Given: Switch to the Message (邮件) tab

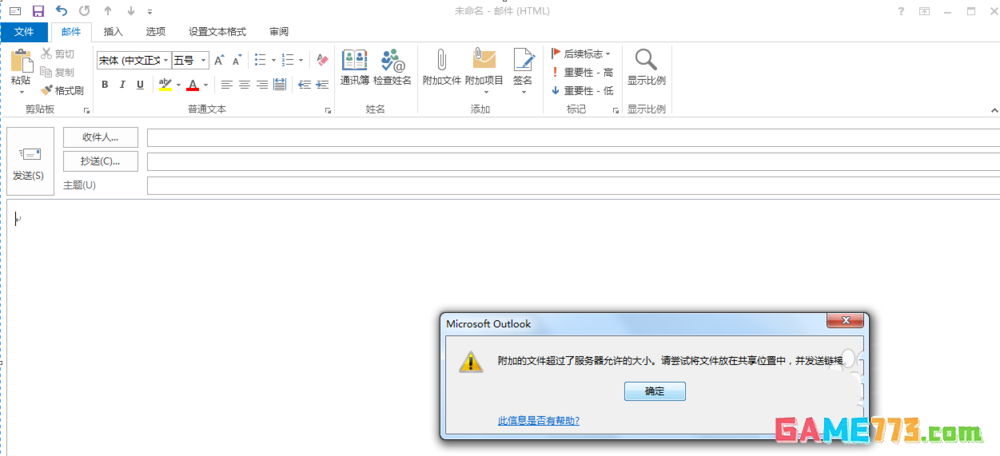Looking at the screenshot, I should [x=71, y=32].
